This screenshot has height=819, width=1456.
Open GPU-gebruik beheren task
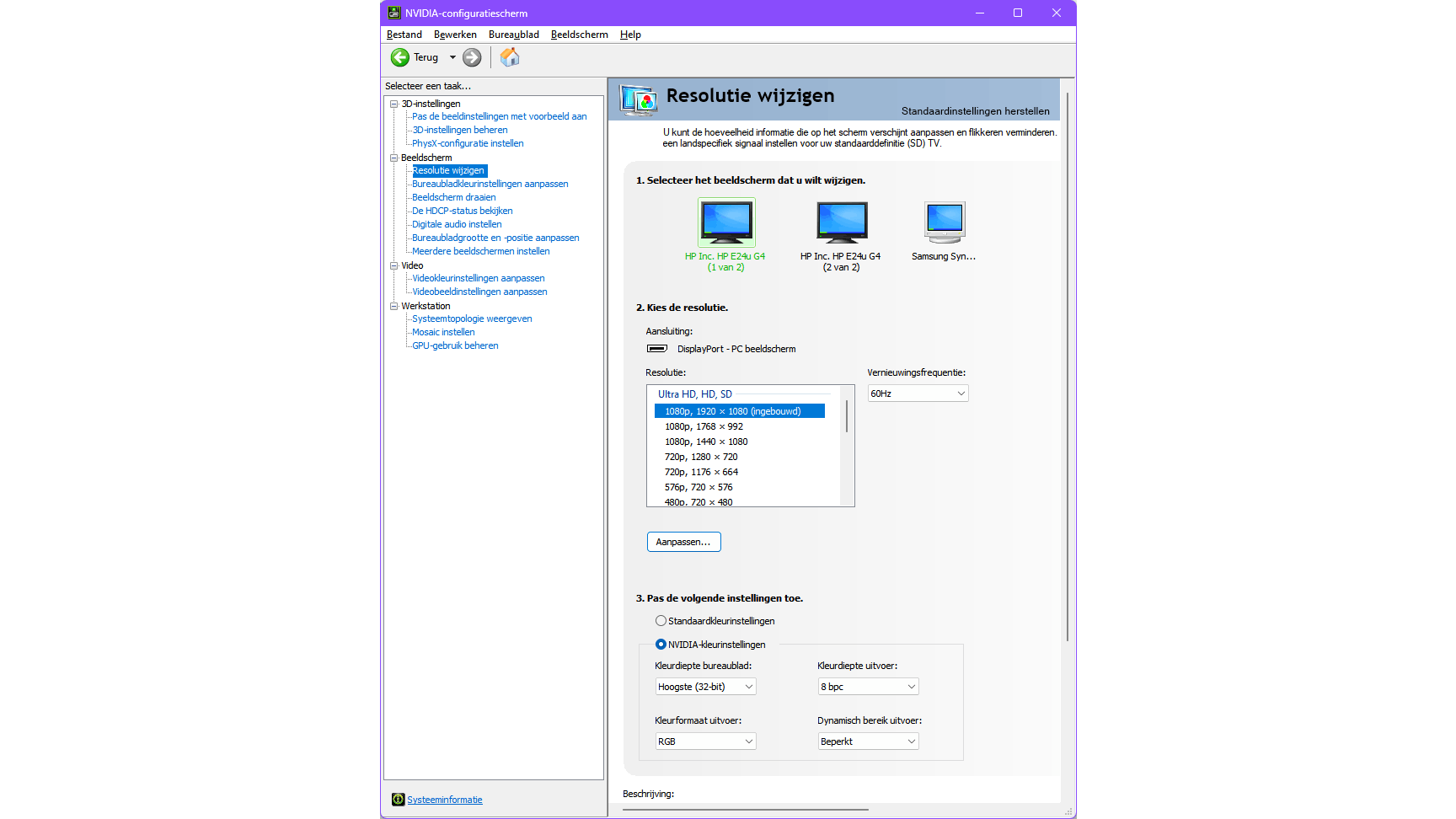pyautogui.click(x=455, y=345)
